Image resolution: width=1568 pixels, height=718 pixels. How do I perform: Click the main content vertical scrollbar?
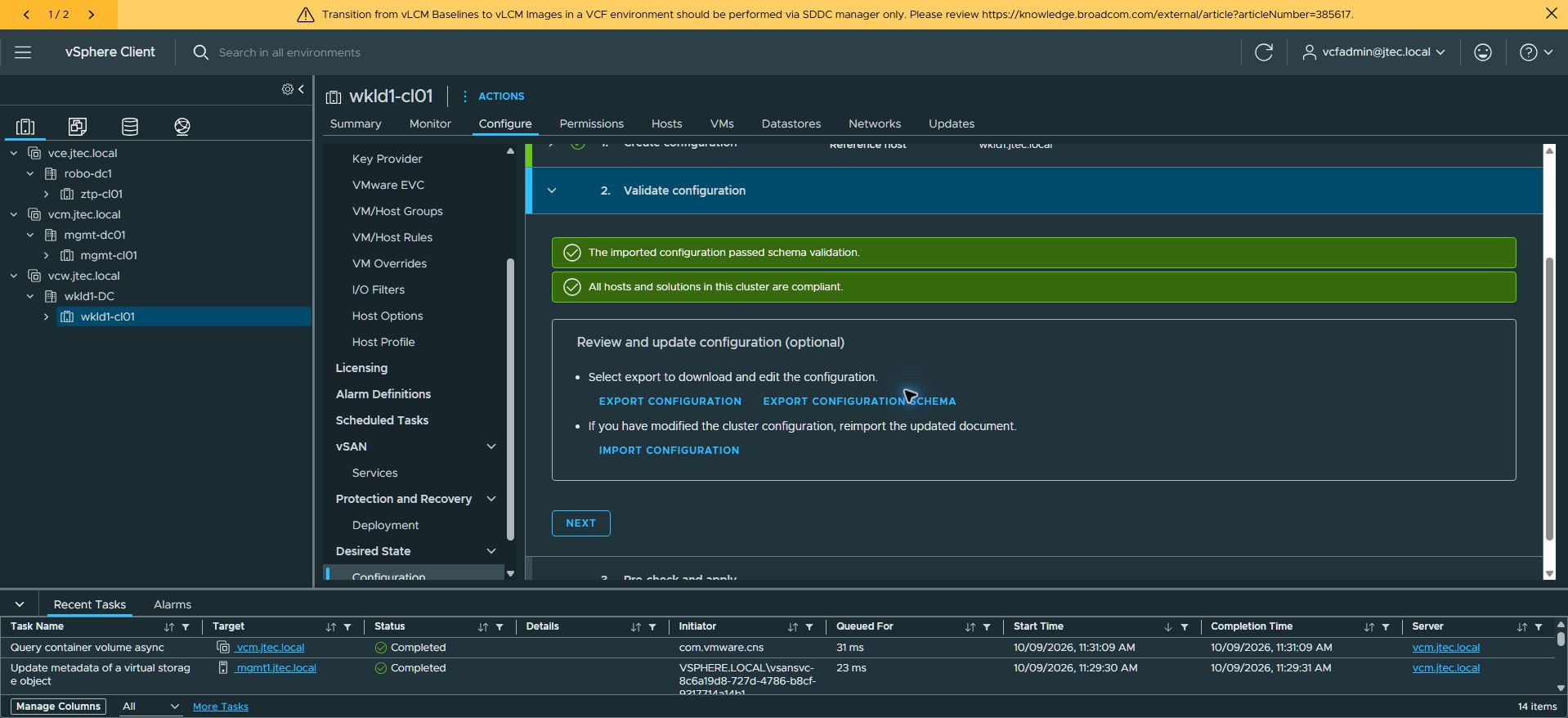pos(1548,399)
